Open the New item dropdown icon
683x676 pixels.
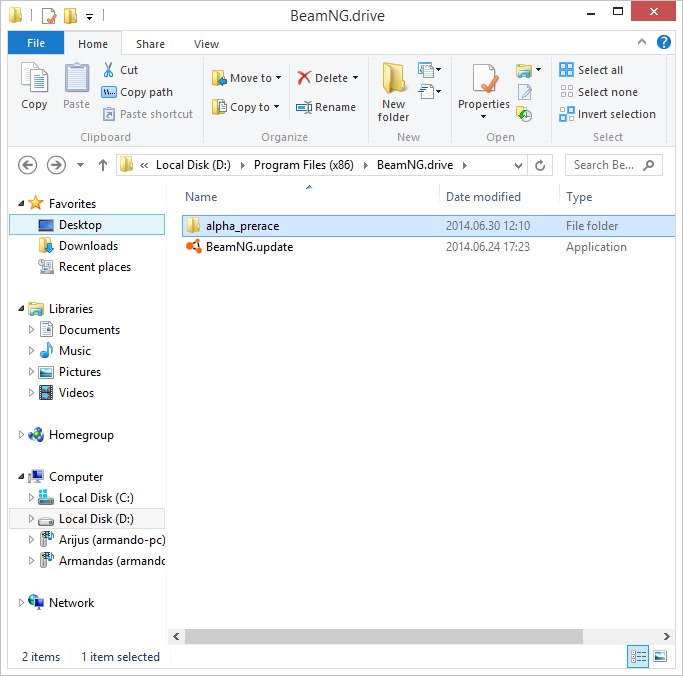(429, 69)
